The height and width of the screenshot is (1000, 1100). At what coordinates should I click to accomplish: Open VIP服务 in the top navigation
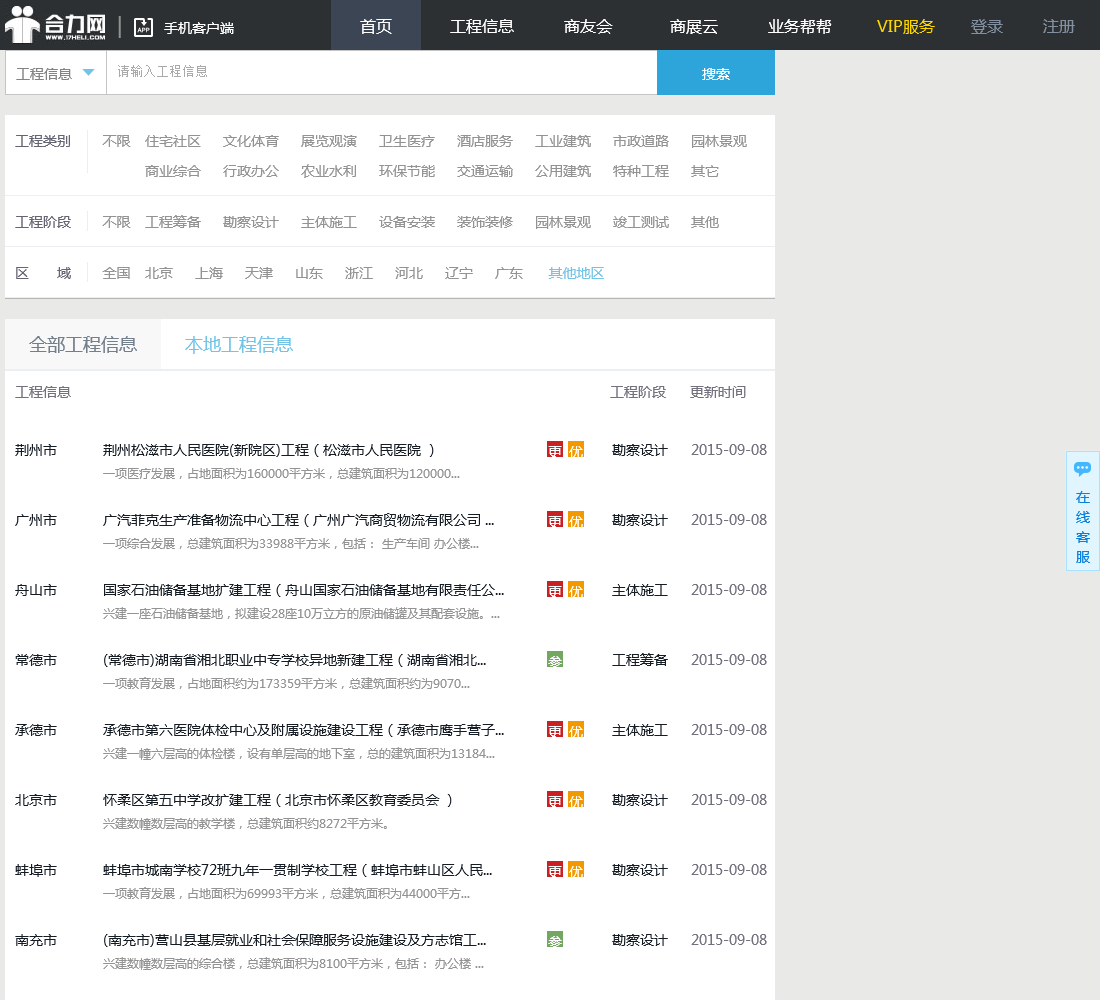[905, 26]
